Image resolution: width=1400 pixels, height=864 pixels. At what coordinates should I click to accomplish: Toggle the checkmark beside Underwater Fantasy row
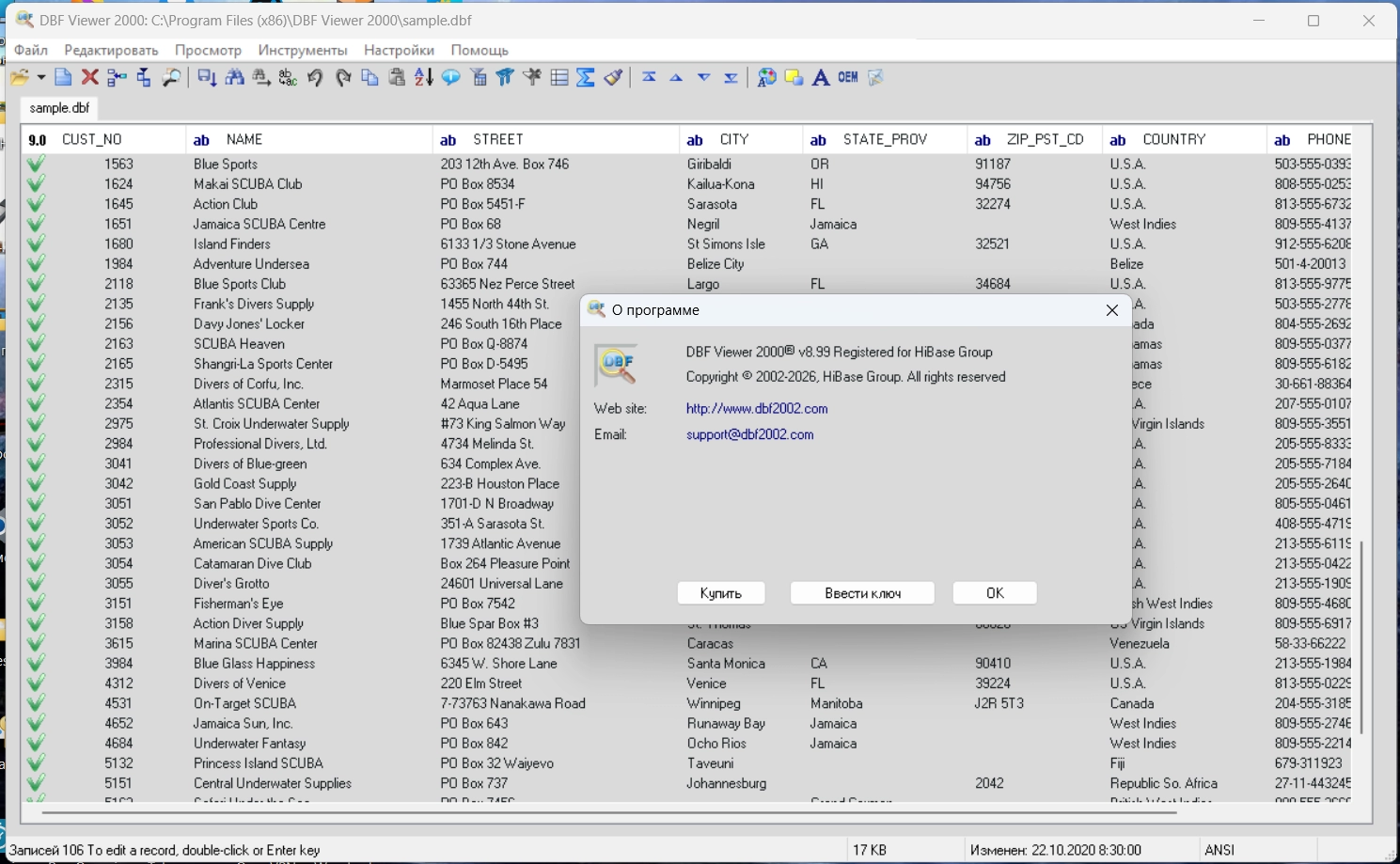click(36, 744)
